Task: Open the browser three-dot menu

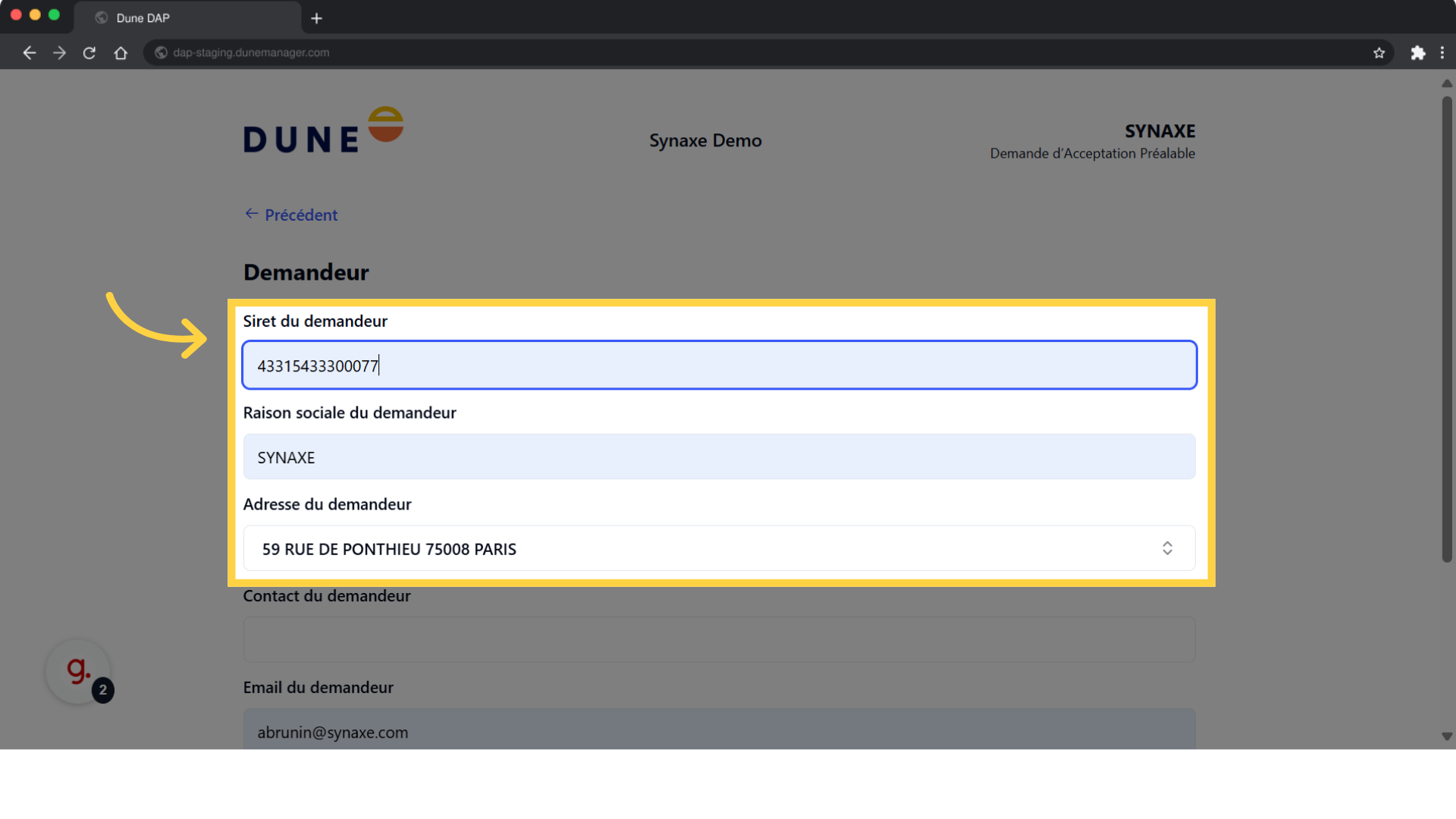Action: (1442, 53)
